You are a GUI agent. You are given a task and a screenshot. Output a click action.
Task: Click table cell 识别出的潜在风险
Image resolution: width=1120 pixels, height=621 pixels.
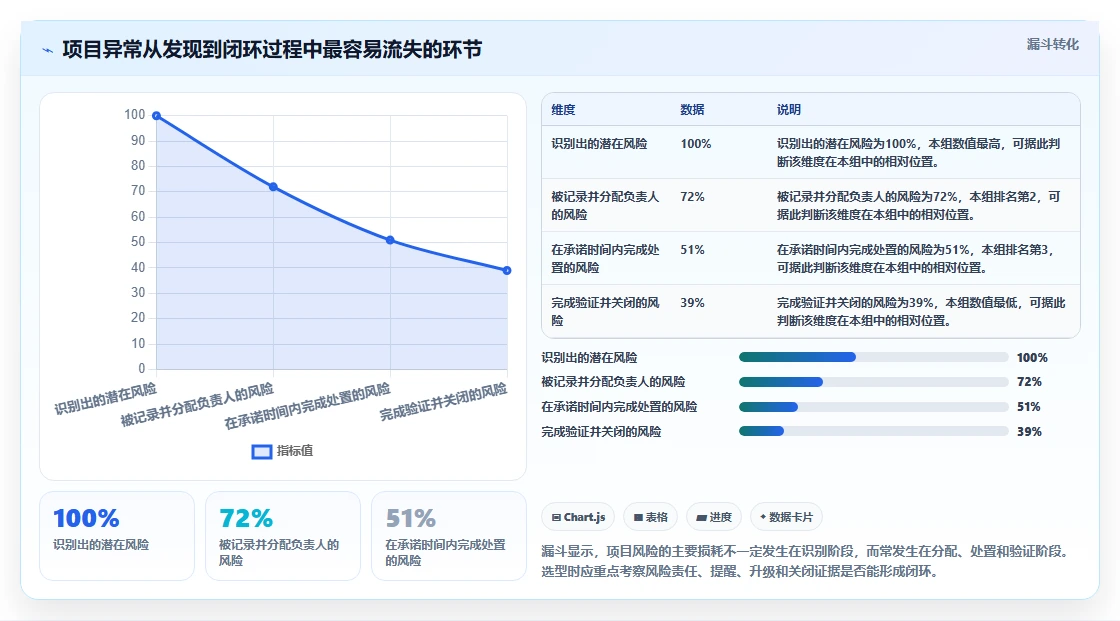tap(599, 144)
